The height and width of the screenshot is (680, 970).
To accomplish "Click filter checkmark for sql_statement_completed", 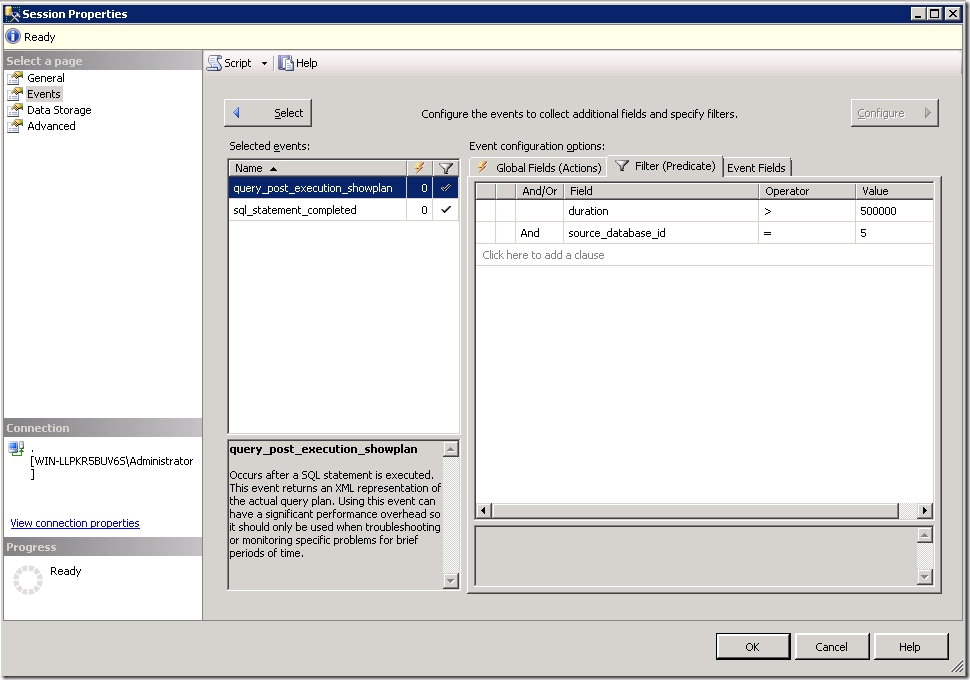I will [x=445, y=210].
